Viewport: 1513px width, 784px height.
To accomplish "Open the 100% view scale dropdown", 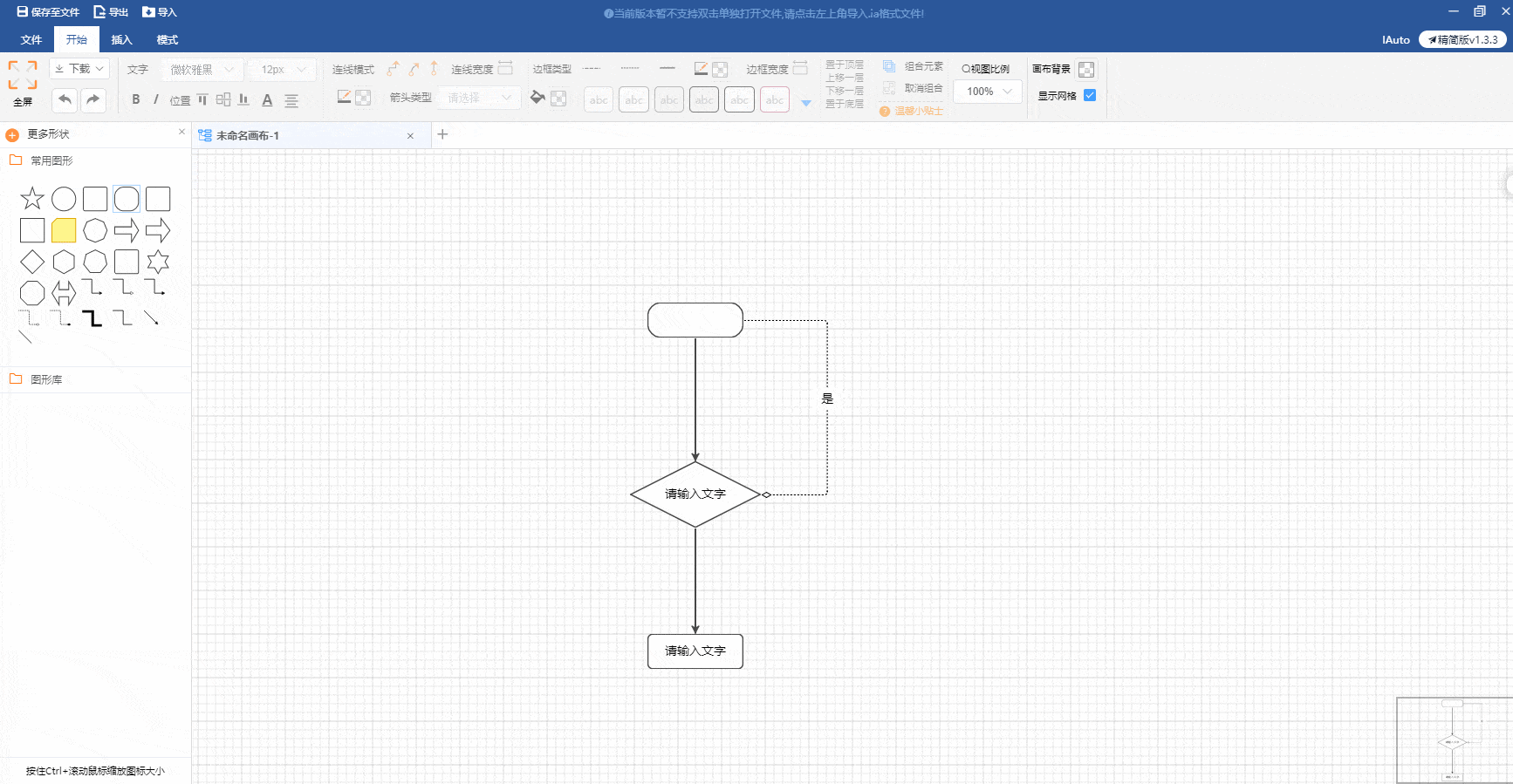I will pos(988,92).
